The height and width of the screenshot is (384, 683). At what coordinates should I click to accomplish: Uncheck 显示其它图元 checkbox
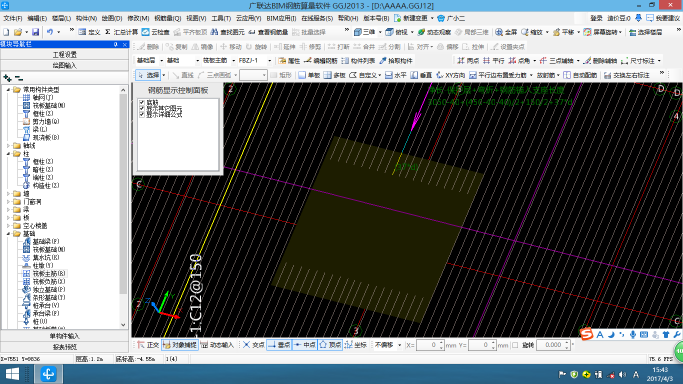click(142, 108)
